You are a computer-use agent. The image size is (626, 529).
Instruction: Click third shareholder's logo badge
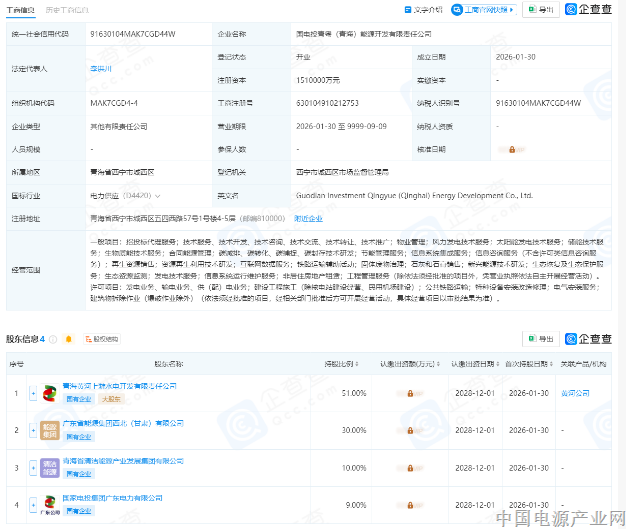tap(48, 466)
